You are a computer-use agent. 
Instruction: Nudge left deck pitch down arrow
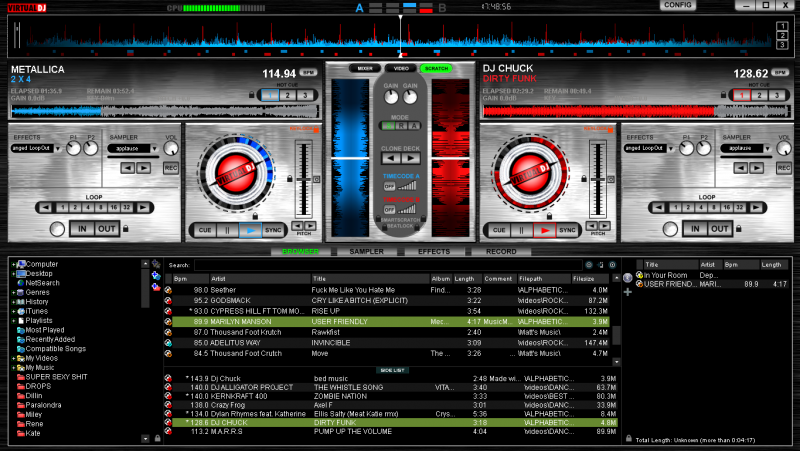297,226
